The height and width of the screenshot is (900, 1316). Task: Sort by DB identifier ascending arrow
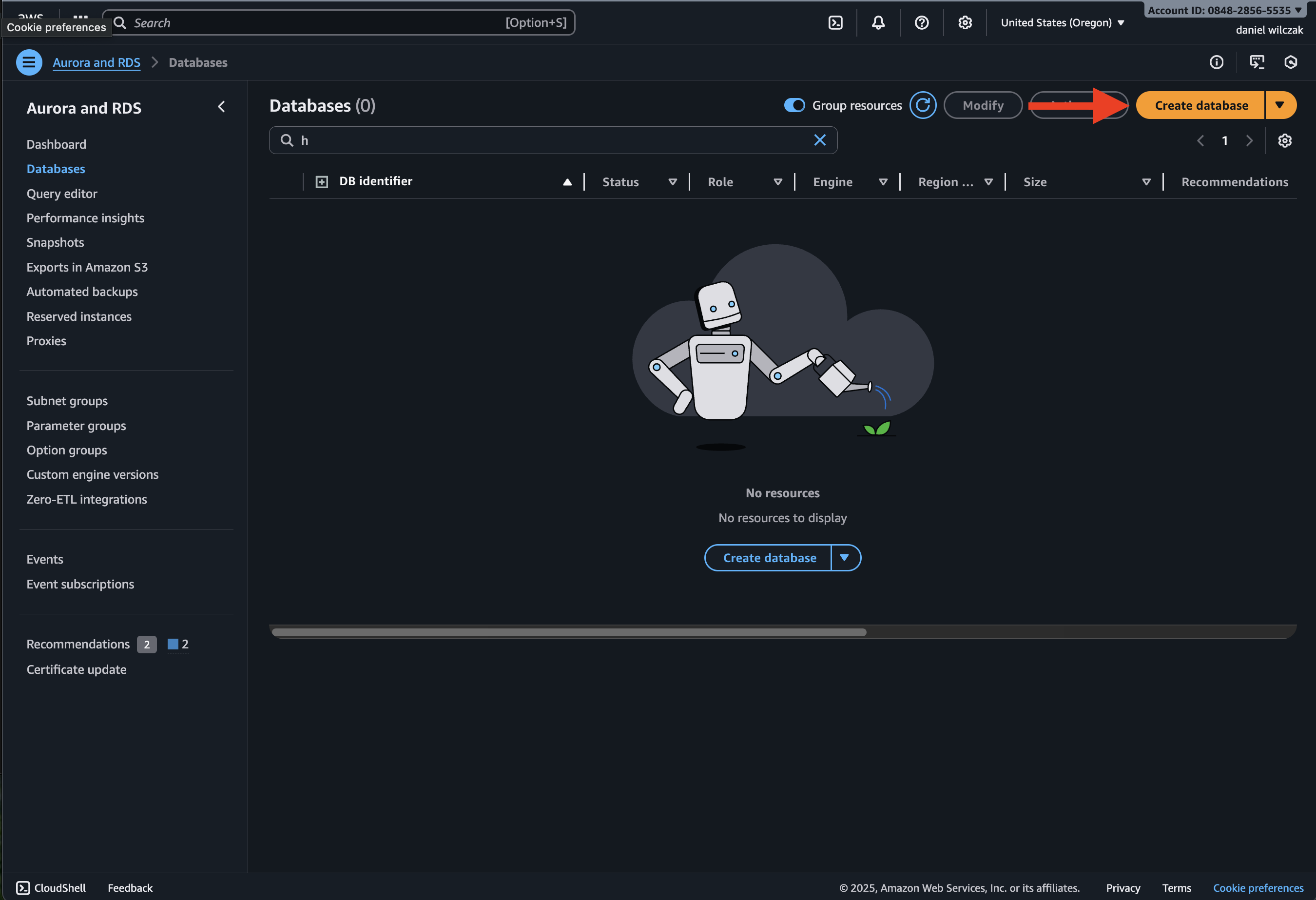(567, 182)
